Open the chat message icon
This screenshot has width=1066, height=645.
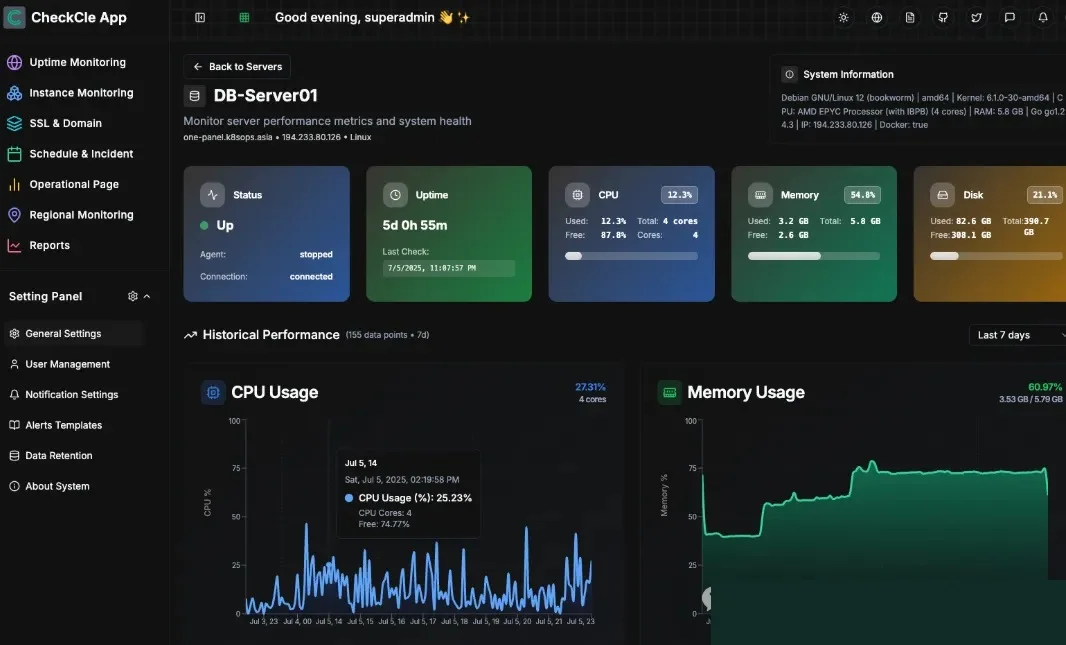[1010, 18]
